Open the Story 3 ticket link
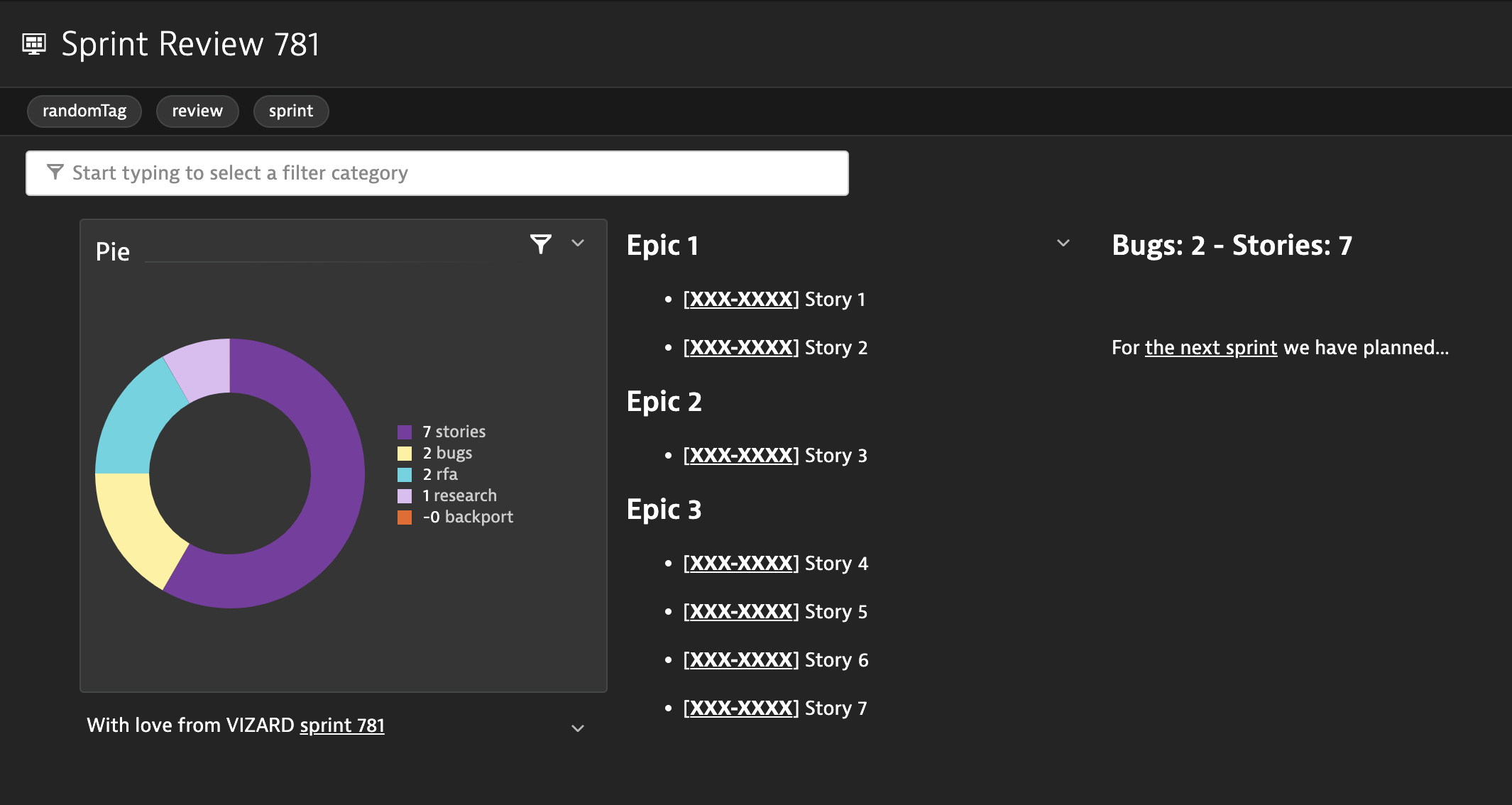The height and width of the screenshot is (805, 1512). (x=740, y=456)
